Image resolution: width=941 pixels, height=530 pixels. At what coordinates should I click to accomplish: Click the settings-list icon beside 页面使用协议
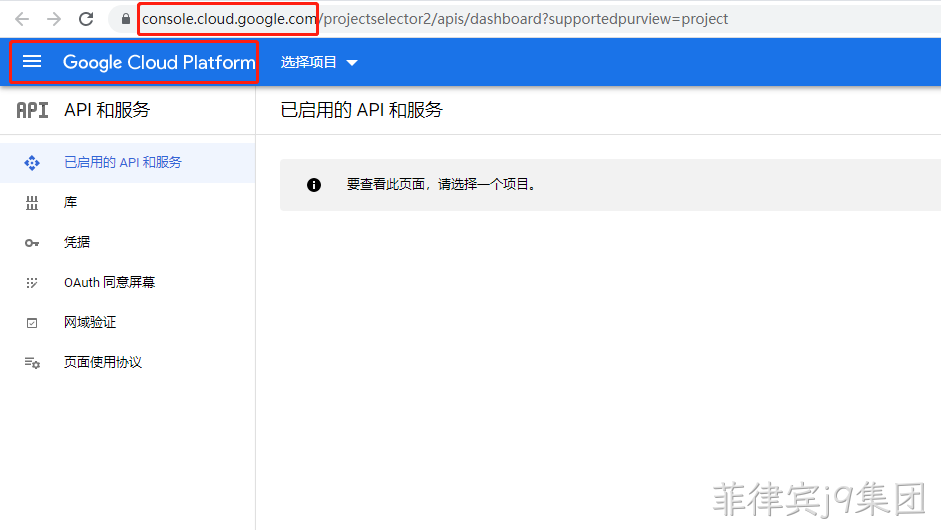coord(32,363)
